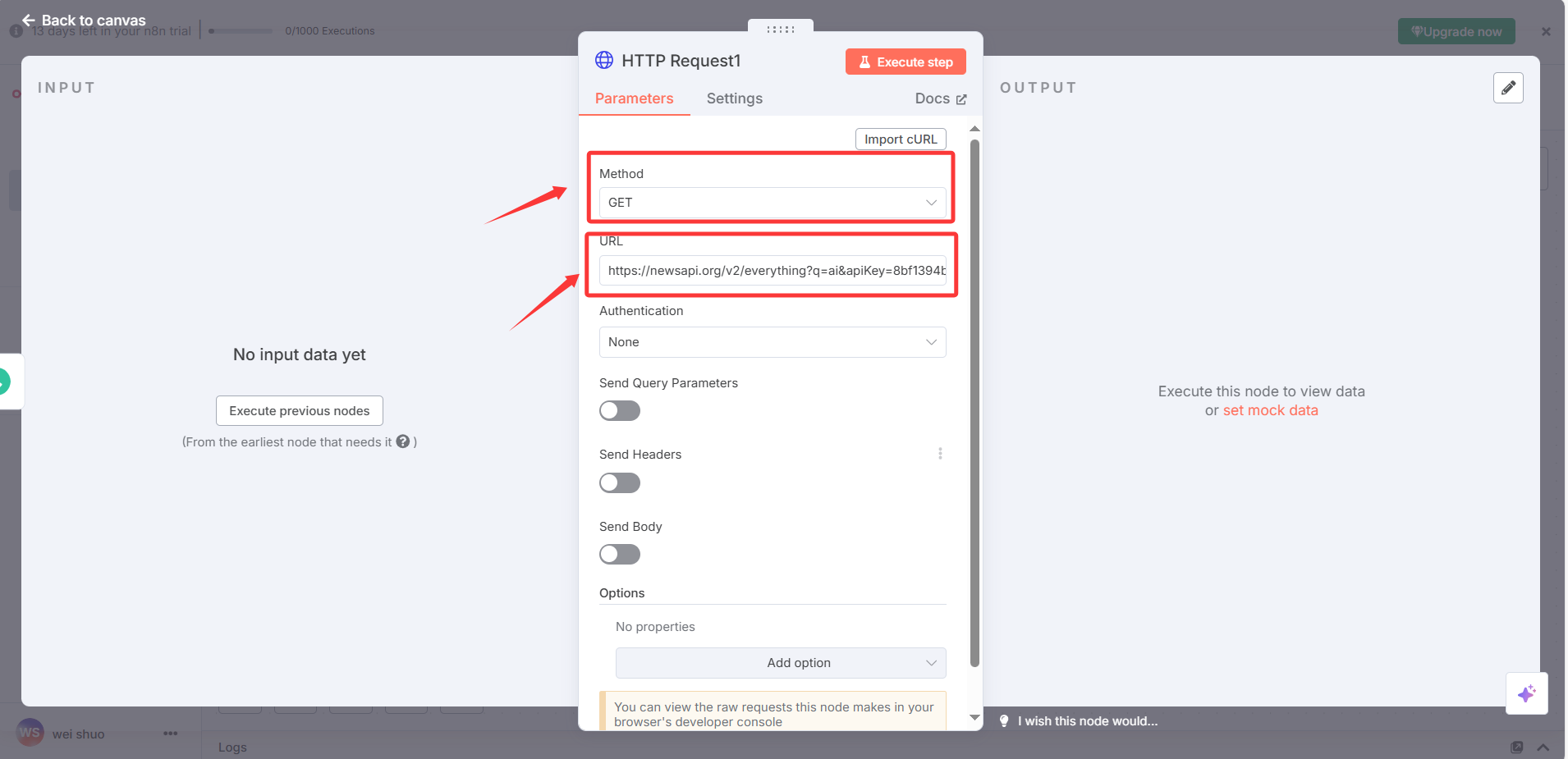The height and width of the screenshot is (759, 1568).
Task: Open the output edit pencil icon
Action: pyautogui.click(x=1508, y=88)
